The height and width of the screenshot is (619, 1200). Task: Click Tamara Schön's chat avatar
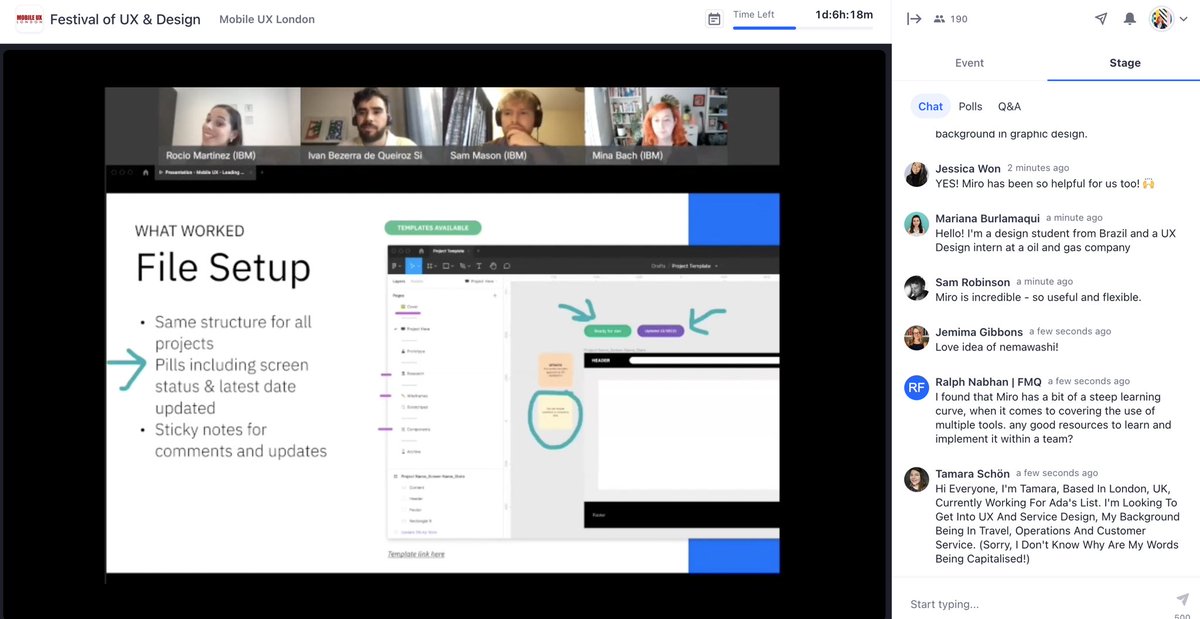pyautogui.click(x=916, y=480)
